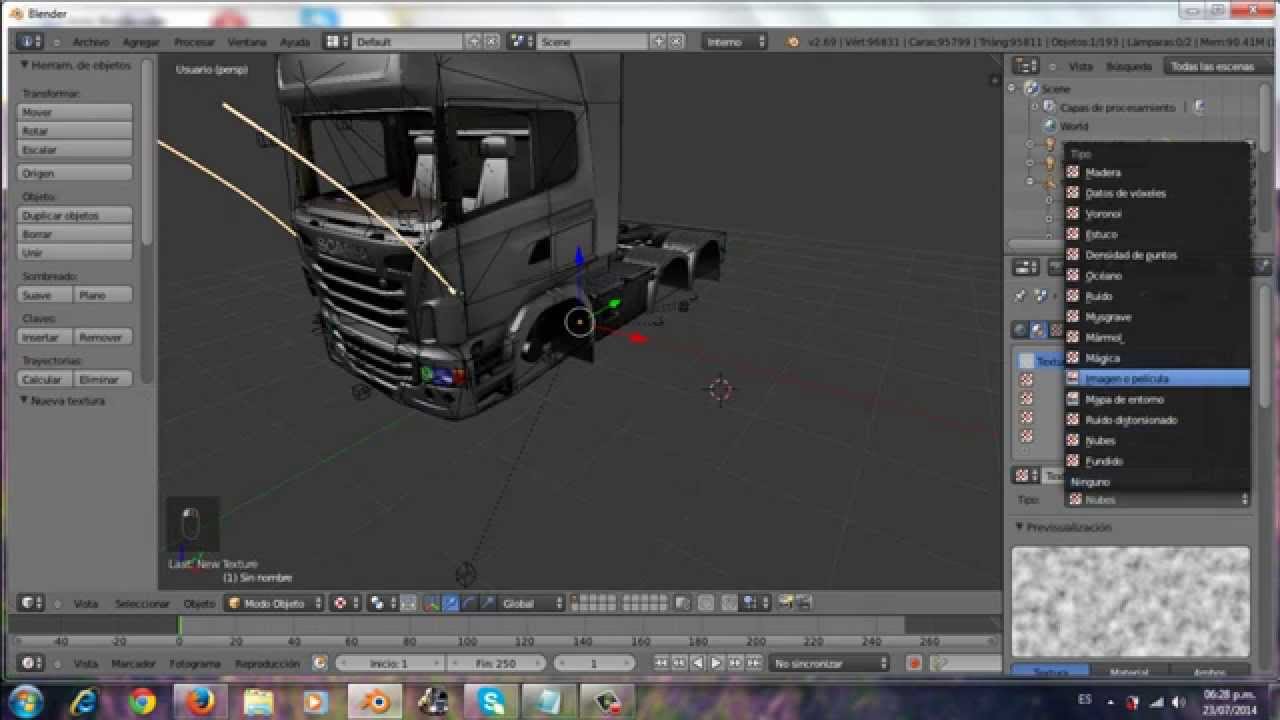Click the Scene selector field
The image size is (1280, 720).
pos(593,42)
